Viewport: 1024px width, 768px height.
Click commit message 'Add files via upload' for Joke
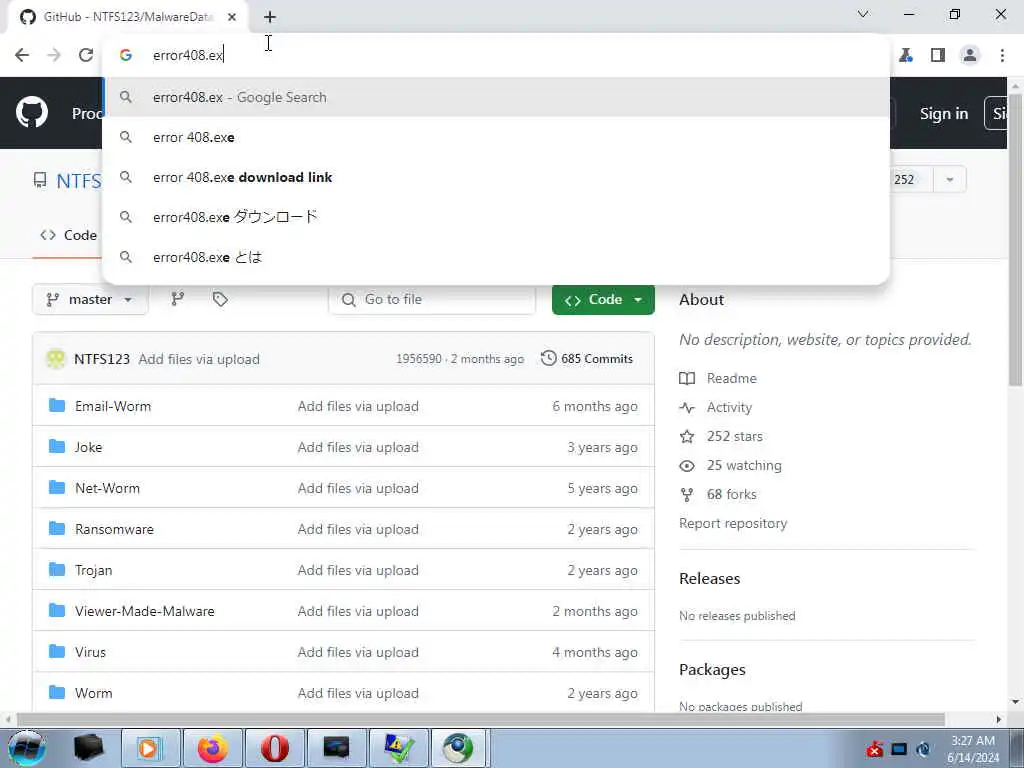pyautogui.click(x=358, y=447)
